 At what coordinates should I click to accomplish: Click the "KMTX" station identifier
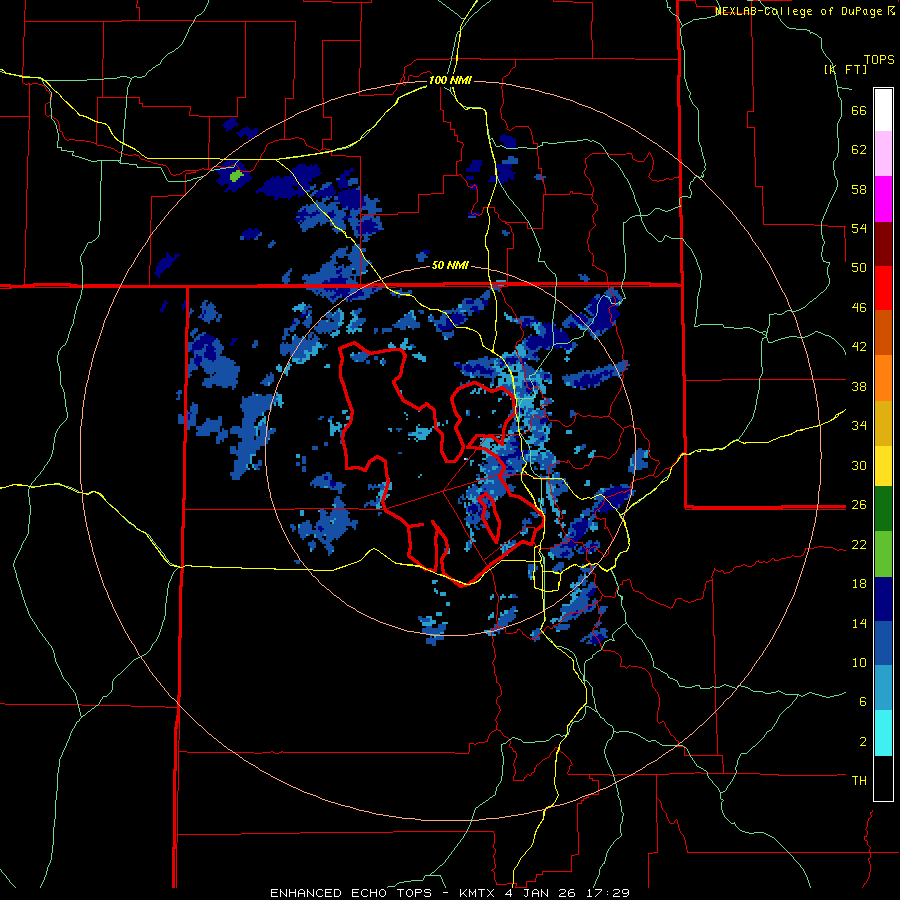pyautogui.click(x=478, y=893)
